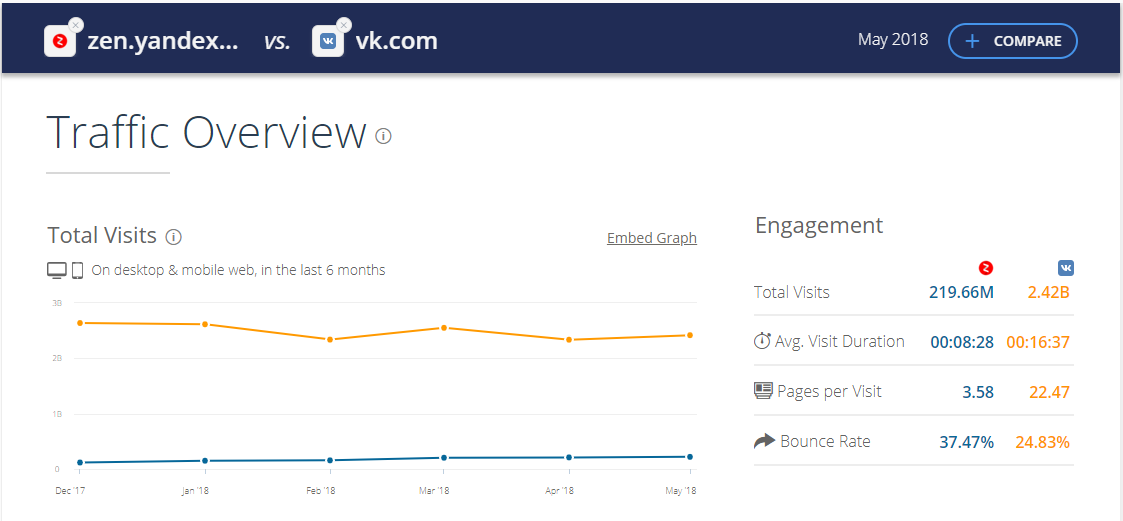This screenshot has width=1123, height=521.
Task: Show the Total Visits info icon tooltip
Action: click(173, 237)
